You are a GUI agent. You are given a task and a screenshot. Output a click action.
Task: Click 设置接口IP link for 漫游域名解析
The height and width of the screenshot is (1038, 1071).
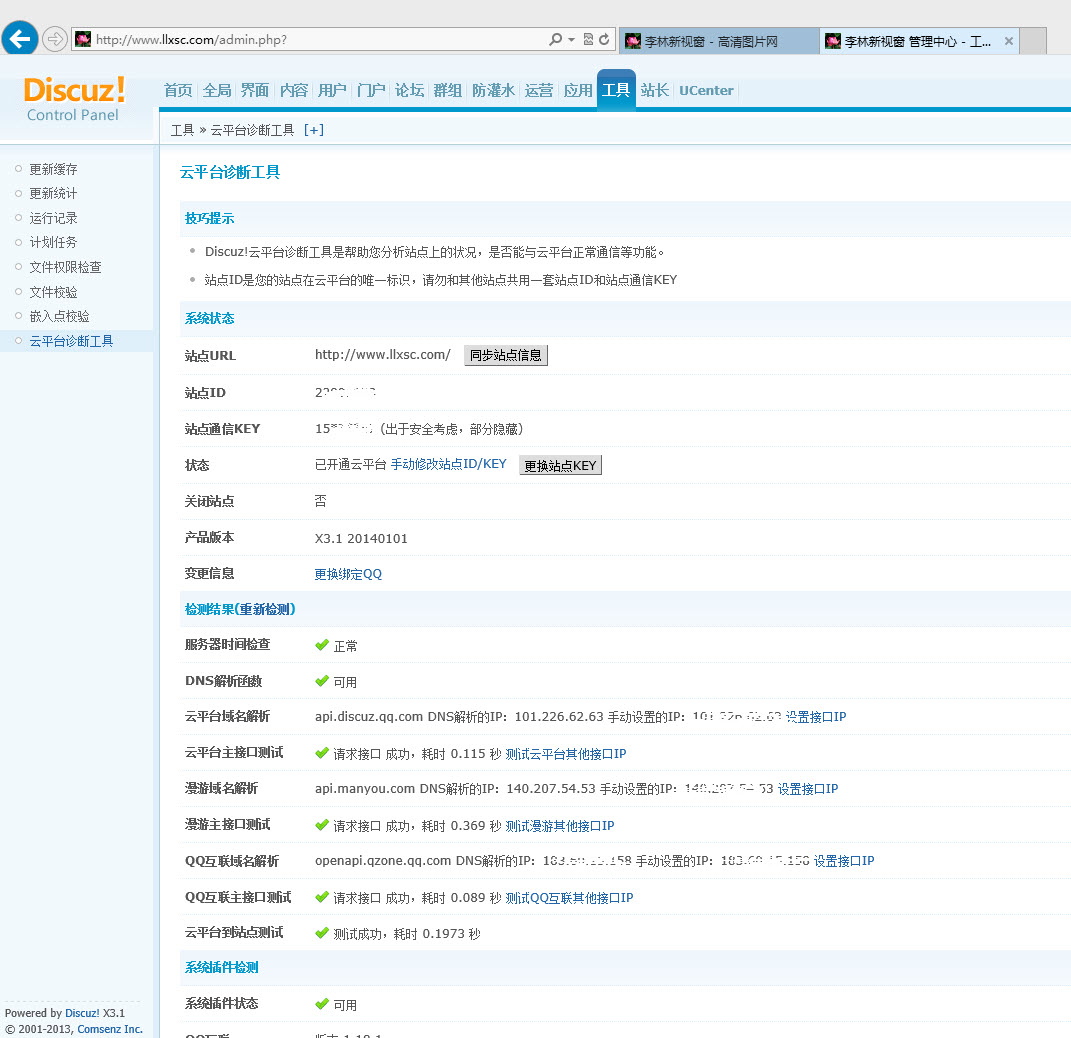[x=808, y=789]
